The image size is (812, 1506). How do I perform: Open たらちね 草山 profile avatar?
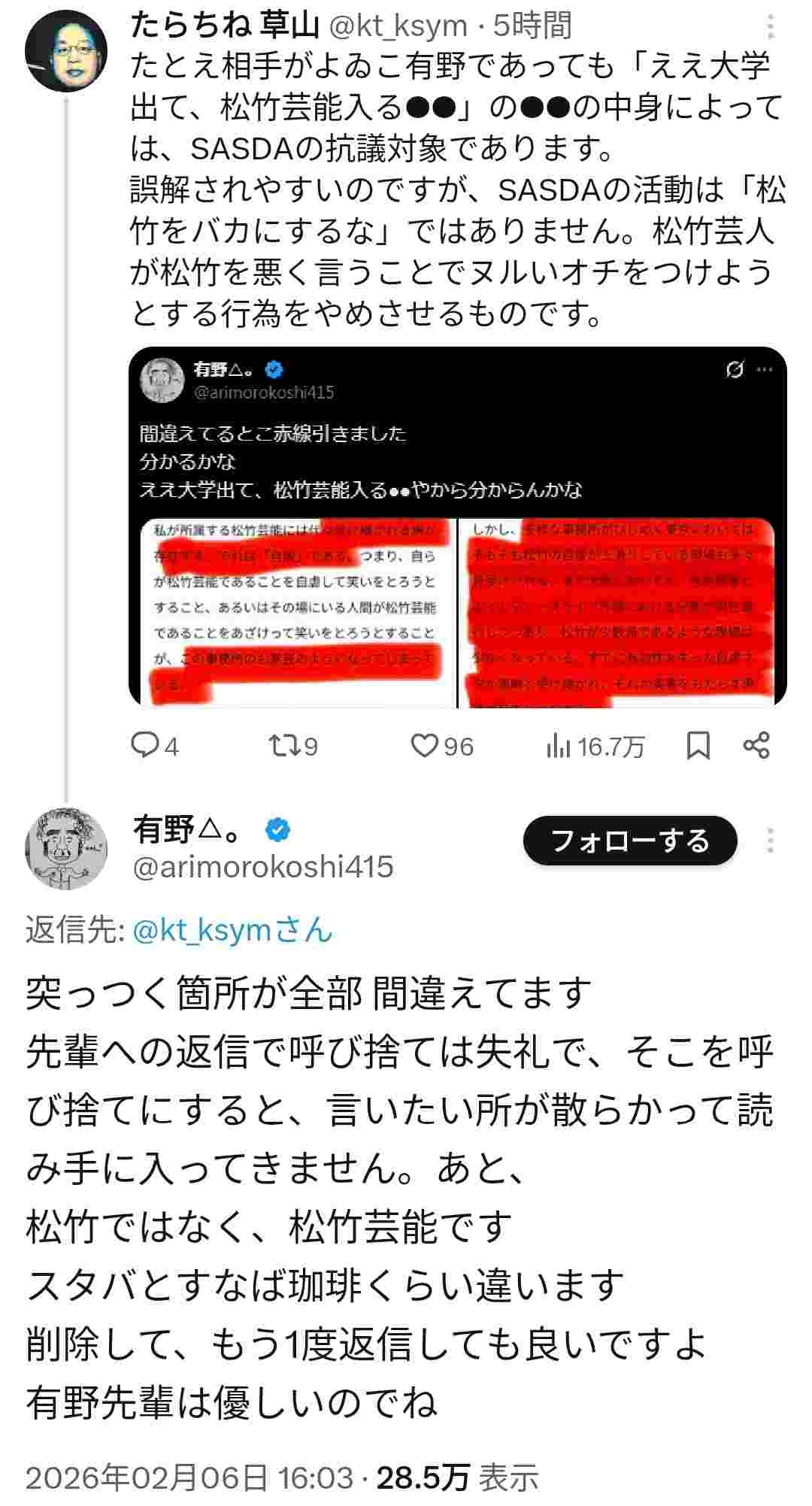pyautogui.click(x=65, y=52)
